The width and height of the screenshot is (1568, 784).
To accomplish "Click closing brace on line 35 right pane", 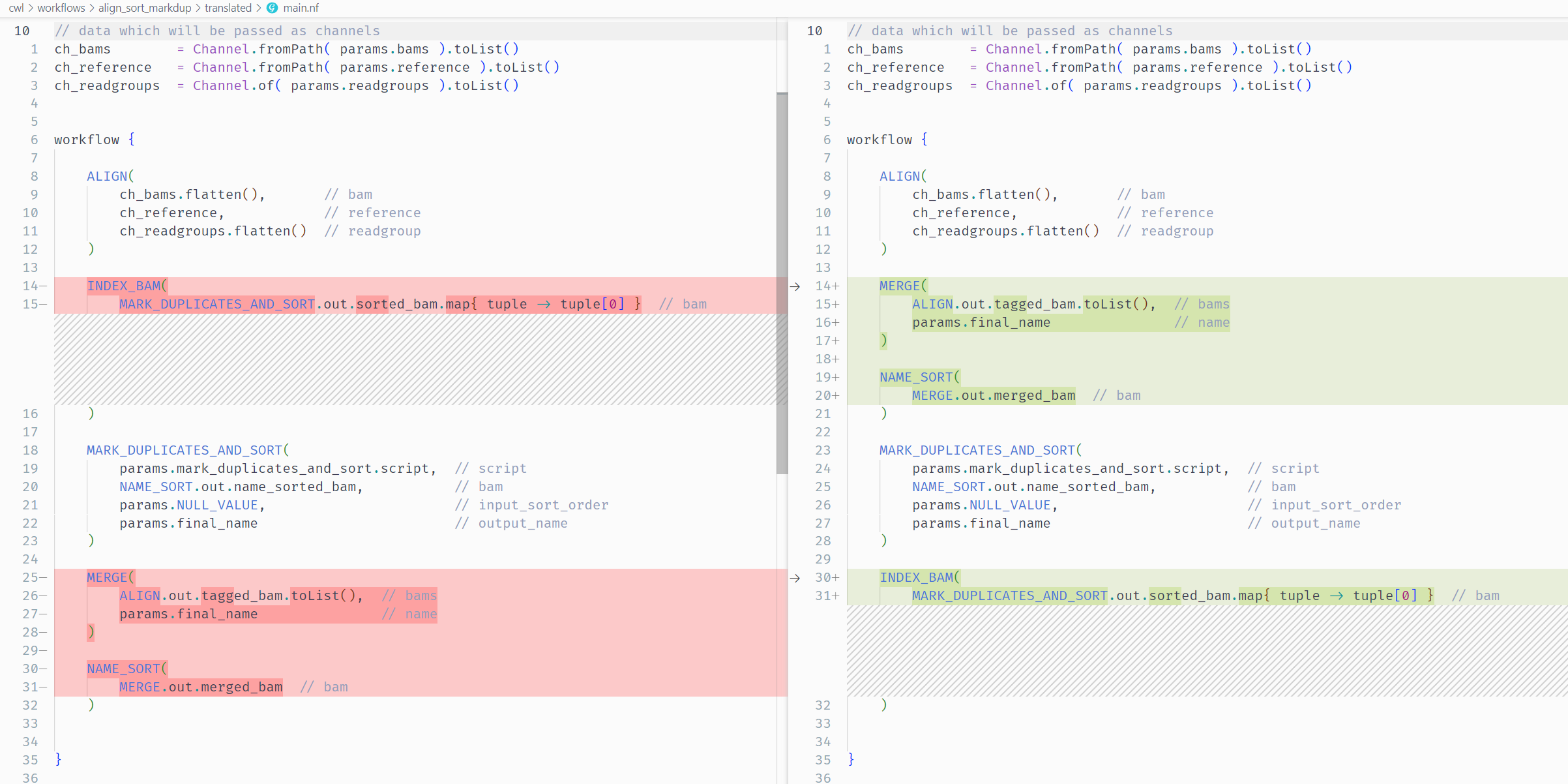I will [851, 759].
